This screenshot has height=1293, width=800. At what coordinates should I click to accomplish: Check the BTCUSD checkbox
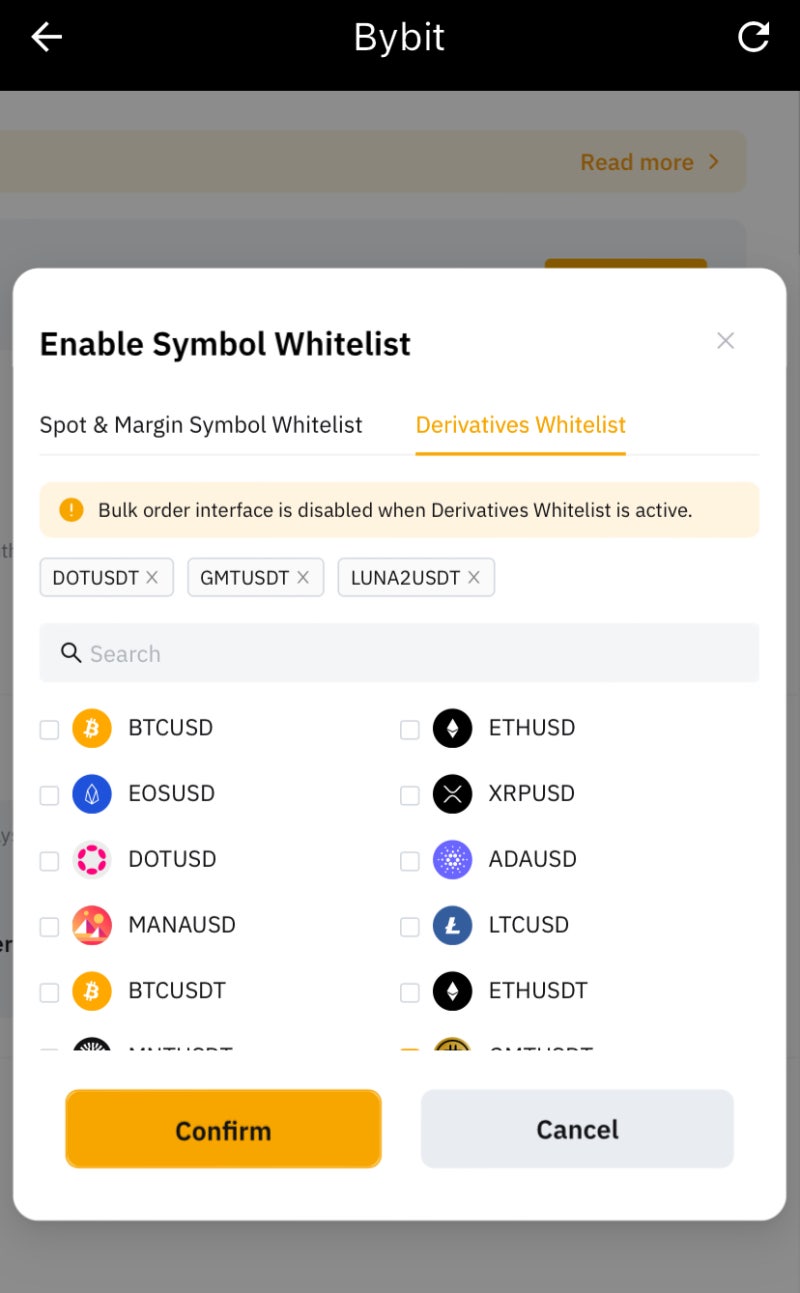click(49, 730)
